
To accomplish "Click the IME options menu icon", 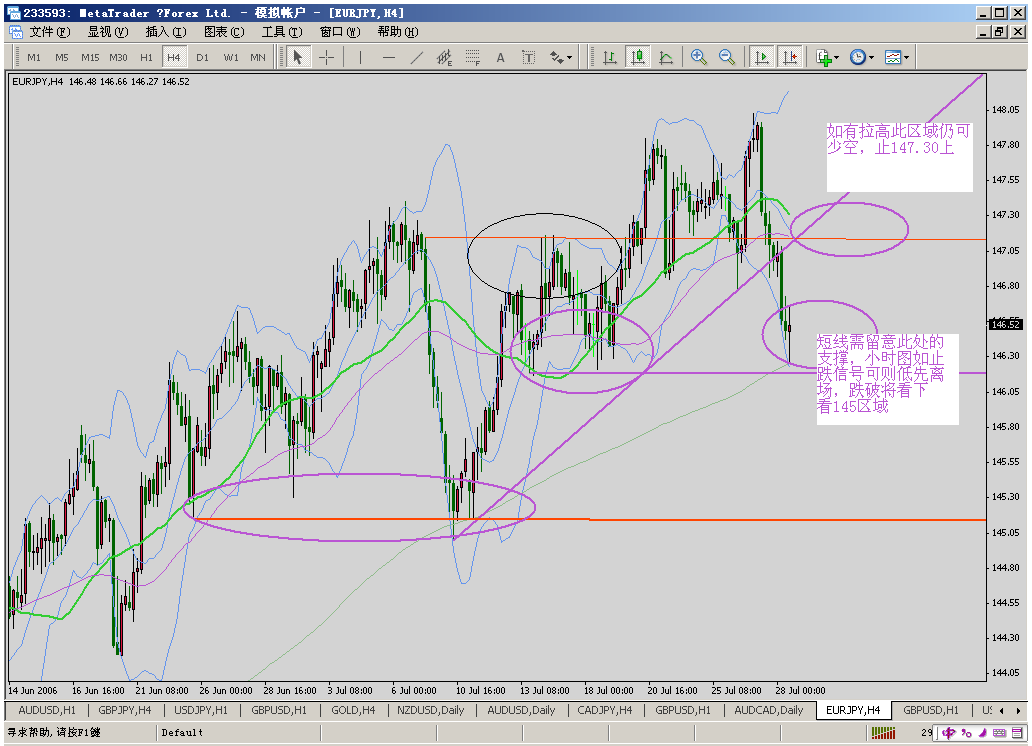I will pyautogui.click(x=1017, y=733).
